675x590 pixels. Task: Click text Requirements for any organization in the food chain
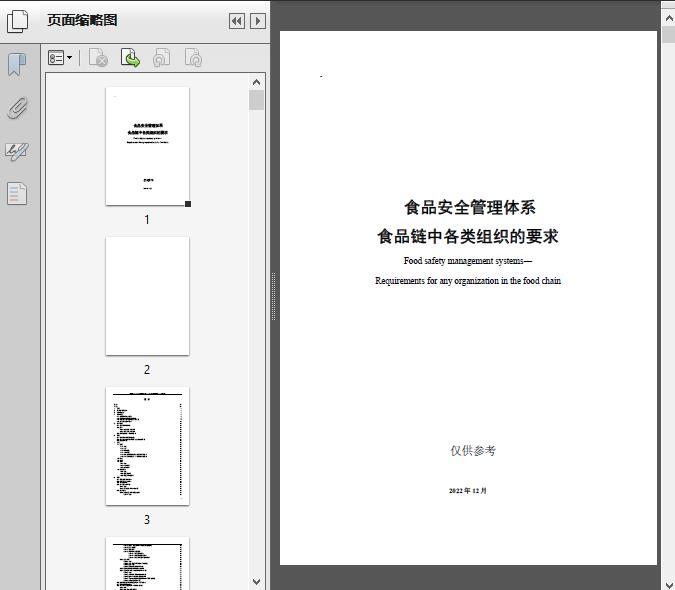[x=468, y=281]
